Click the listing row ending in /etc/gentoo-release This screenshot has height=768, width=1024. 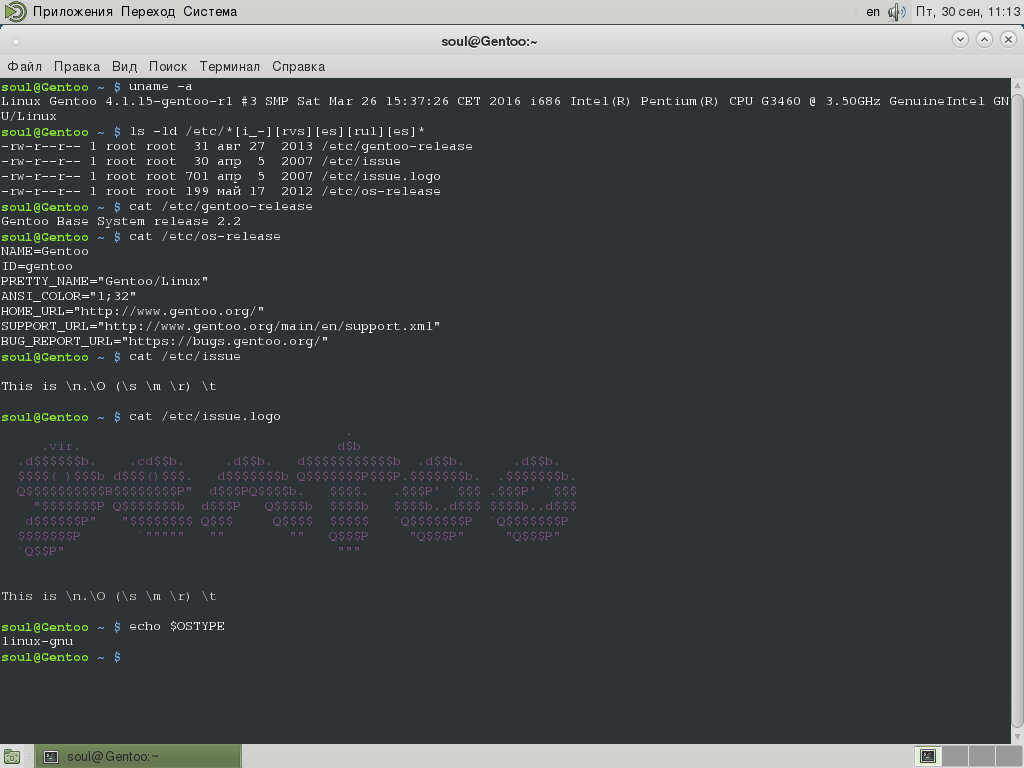pyautogui.click(x=236, y=146)
